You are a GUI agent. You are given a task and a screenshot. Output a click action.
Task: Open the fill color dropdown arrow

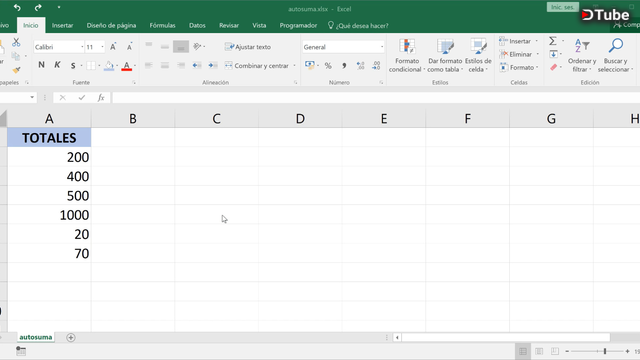117,65
